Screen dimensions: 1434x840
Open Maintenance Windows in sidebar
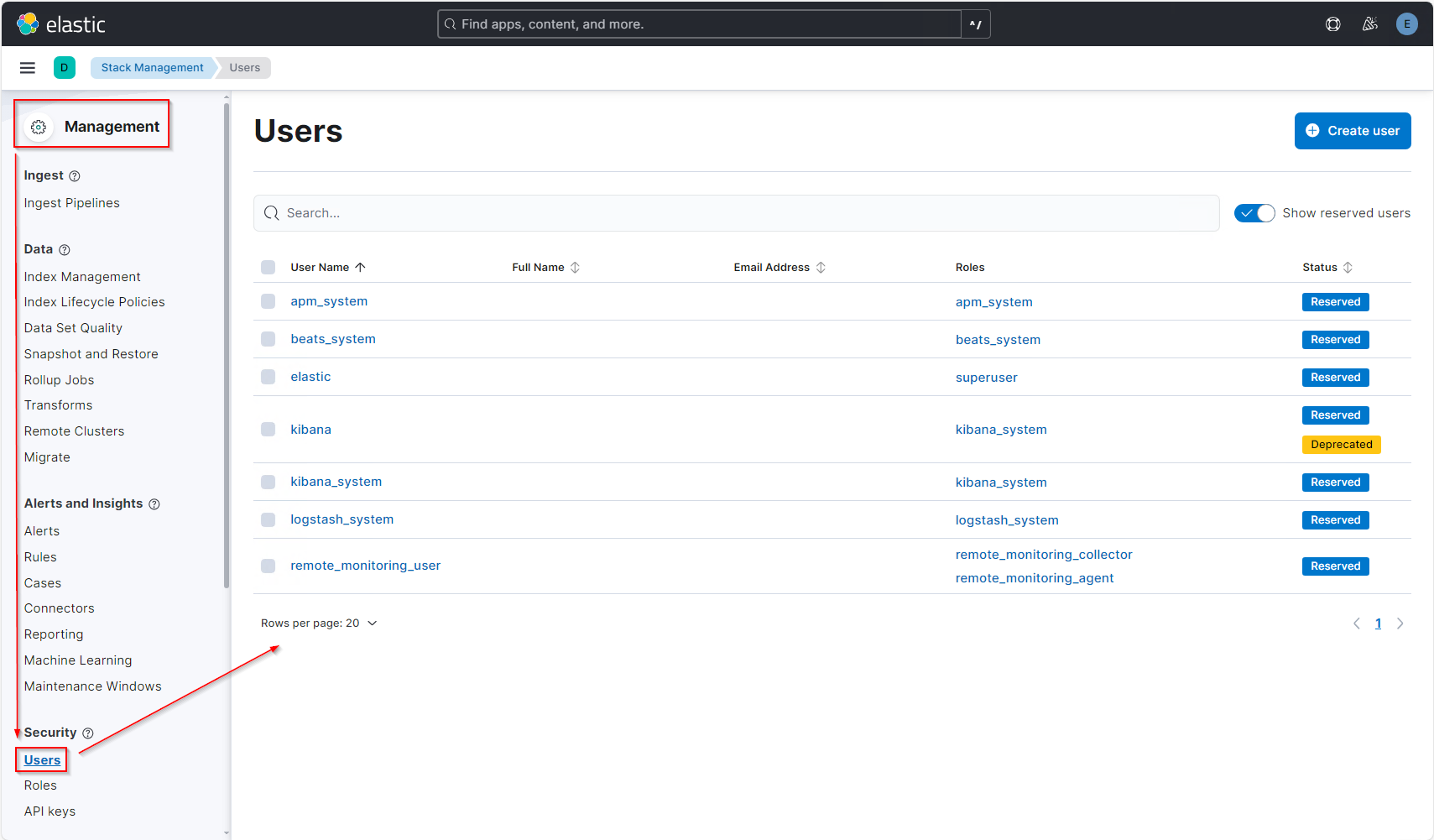pos(93,686)
